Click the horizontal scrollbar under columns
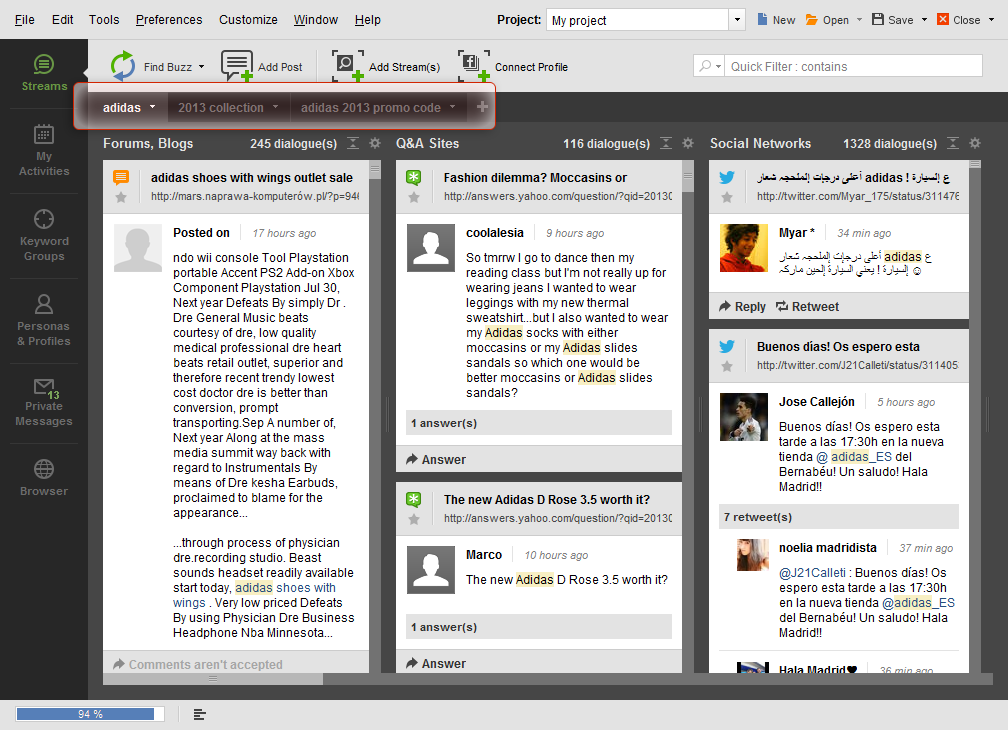This screenshot has height=730, width=1008. [x=213, y=679]
